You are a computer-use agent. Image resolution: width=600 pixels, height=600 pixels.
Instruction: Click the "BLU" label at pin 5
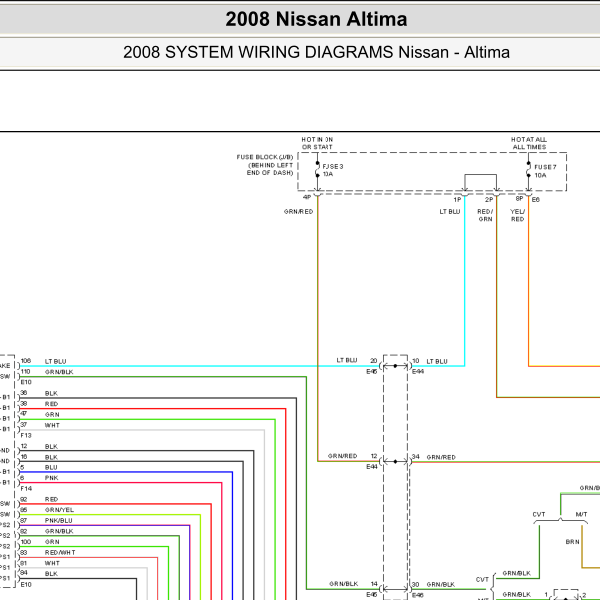click(x=51, y=468)
